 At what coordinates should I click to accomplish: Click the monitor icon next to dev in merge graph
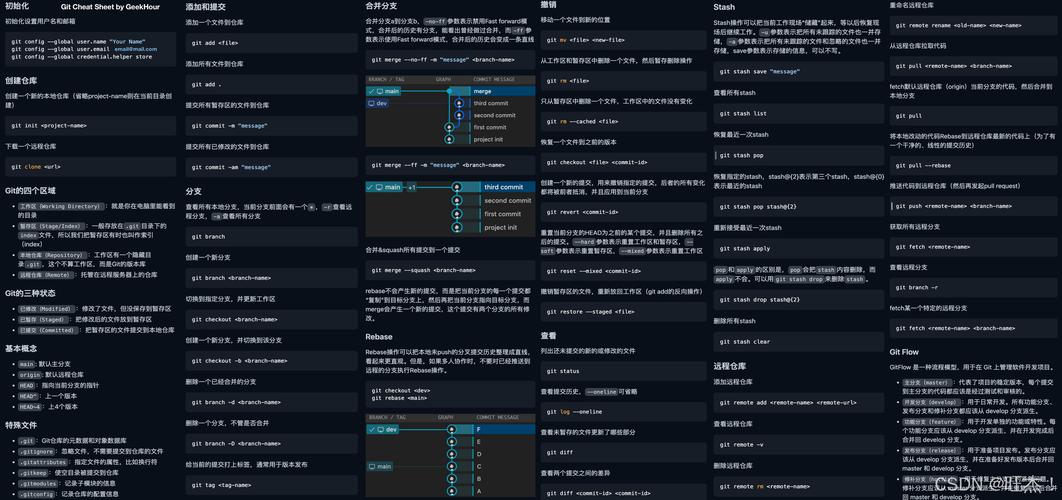(371, 104)
